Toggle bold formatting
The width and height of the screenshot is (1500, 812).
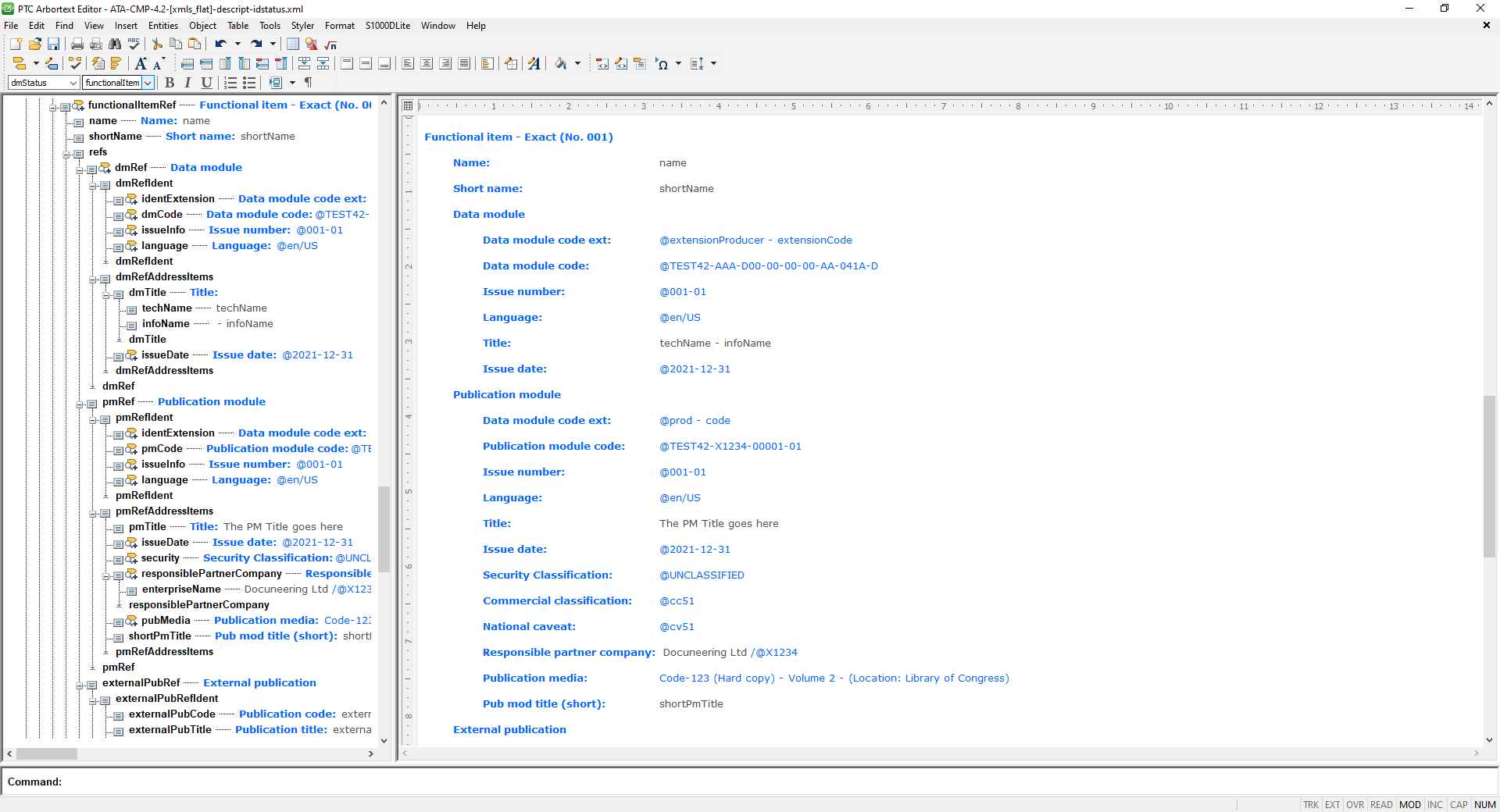[x=170, y=83]
